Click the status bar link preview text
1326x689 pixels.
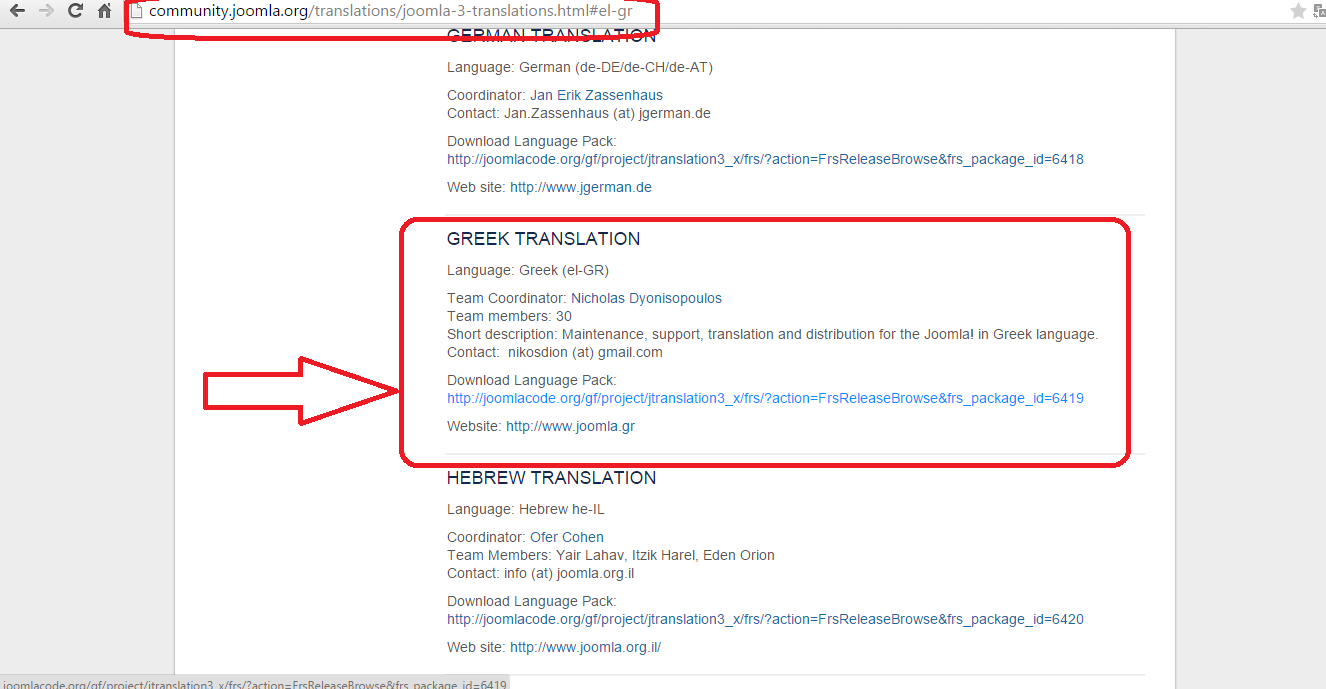(x=255, y=683)
